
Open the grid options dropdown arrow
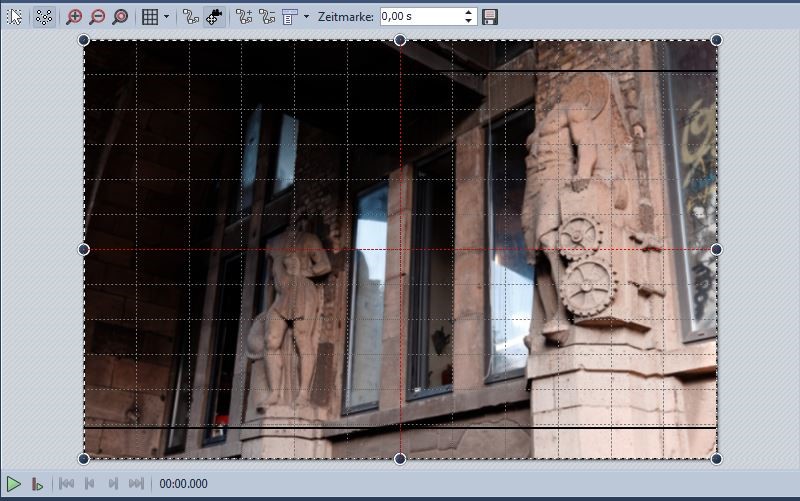coord(166,17)
